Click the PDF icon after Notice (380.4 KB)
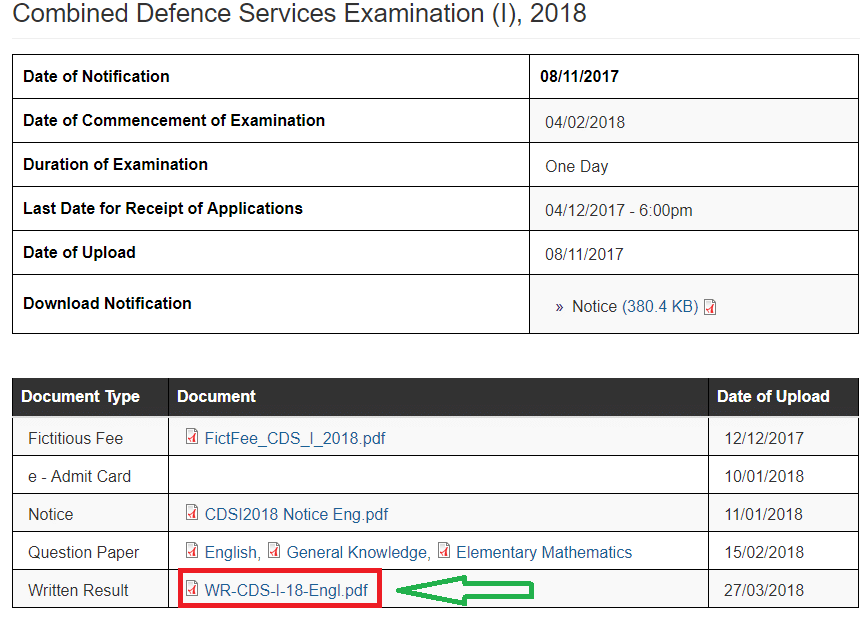 click(x=710, y=308)
